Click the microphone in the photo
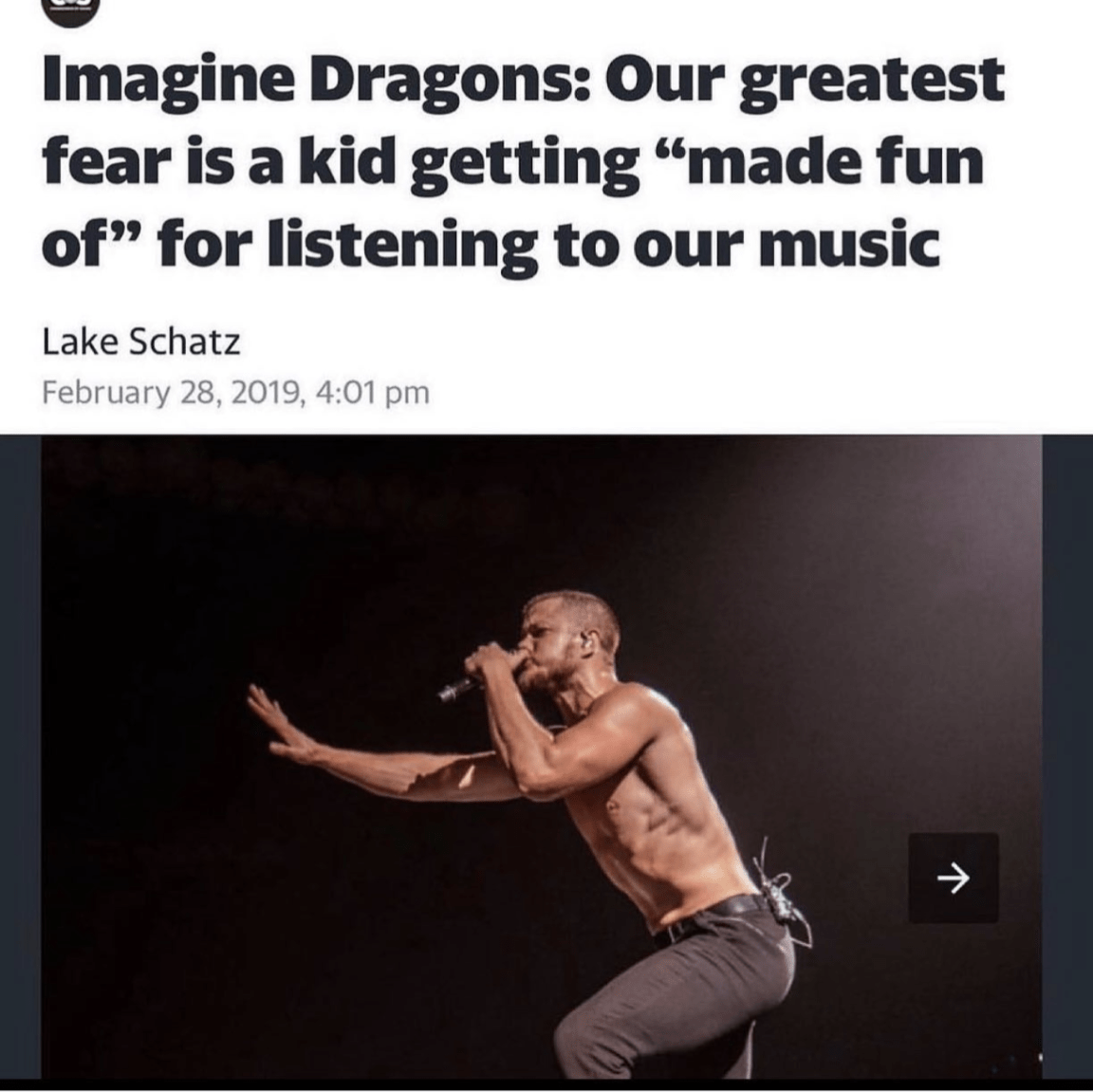The height and width of the screenshot is (1092, 1093). tap(460, 688)
